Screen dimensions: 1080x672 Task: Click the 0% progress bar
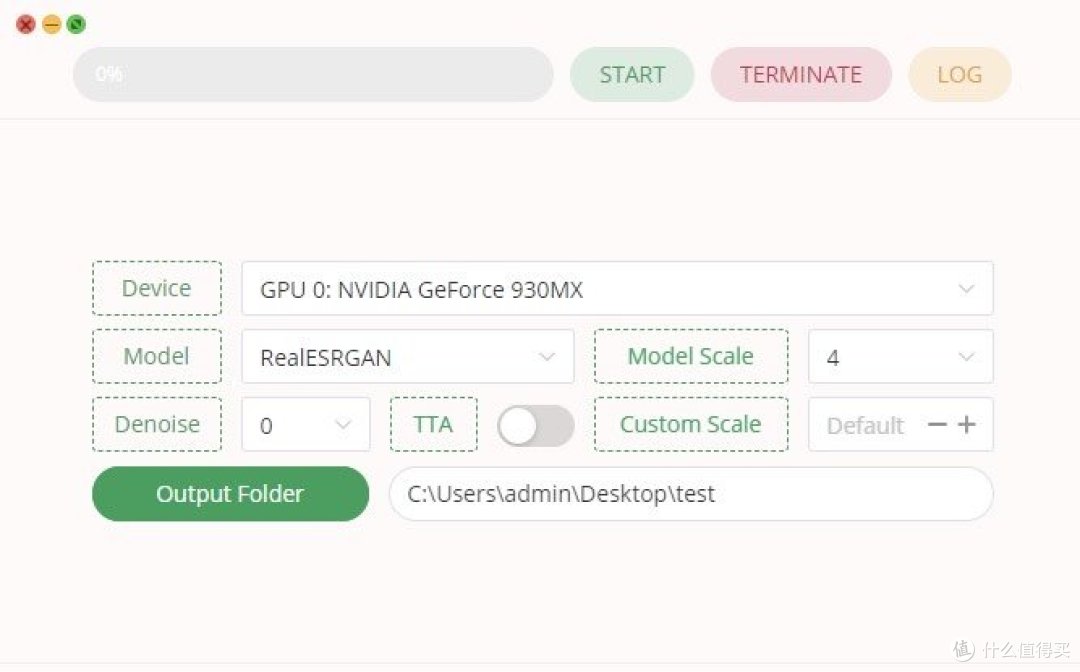point(313,74)
